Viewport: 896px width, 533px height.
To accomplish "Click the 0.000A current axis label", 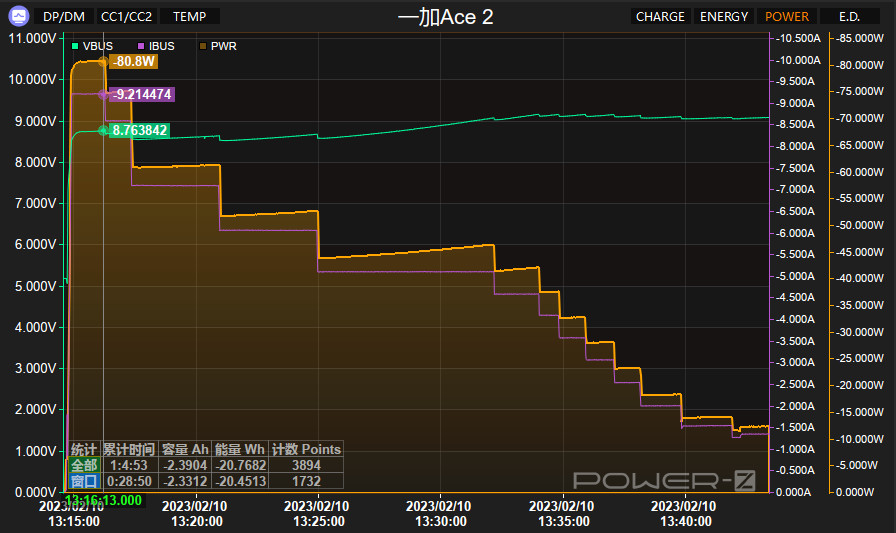I will click(x=794, y=492).
